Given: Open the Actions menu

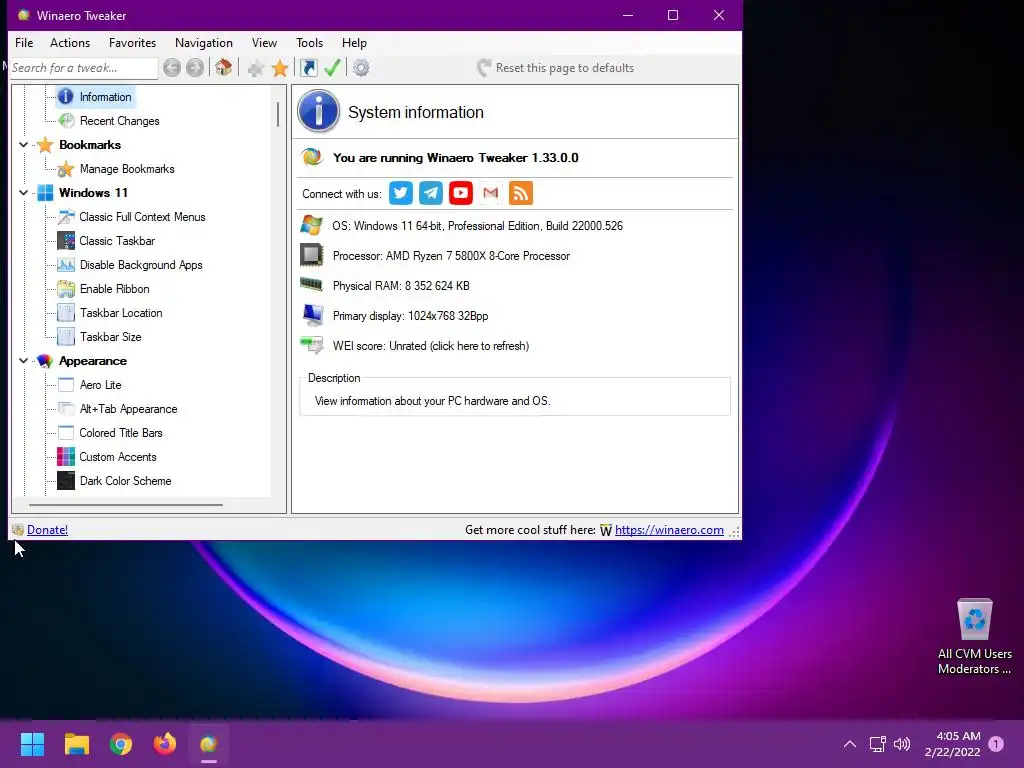Looking at the screenshot, I should (70, 42).
